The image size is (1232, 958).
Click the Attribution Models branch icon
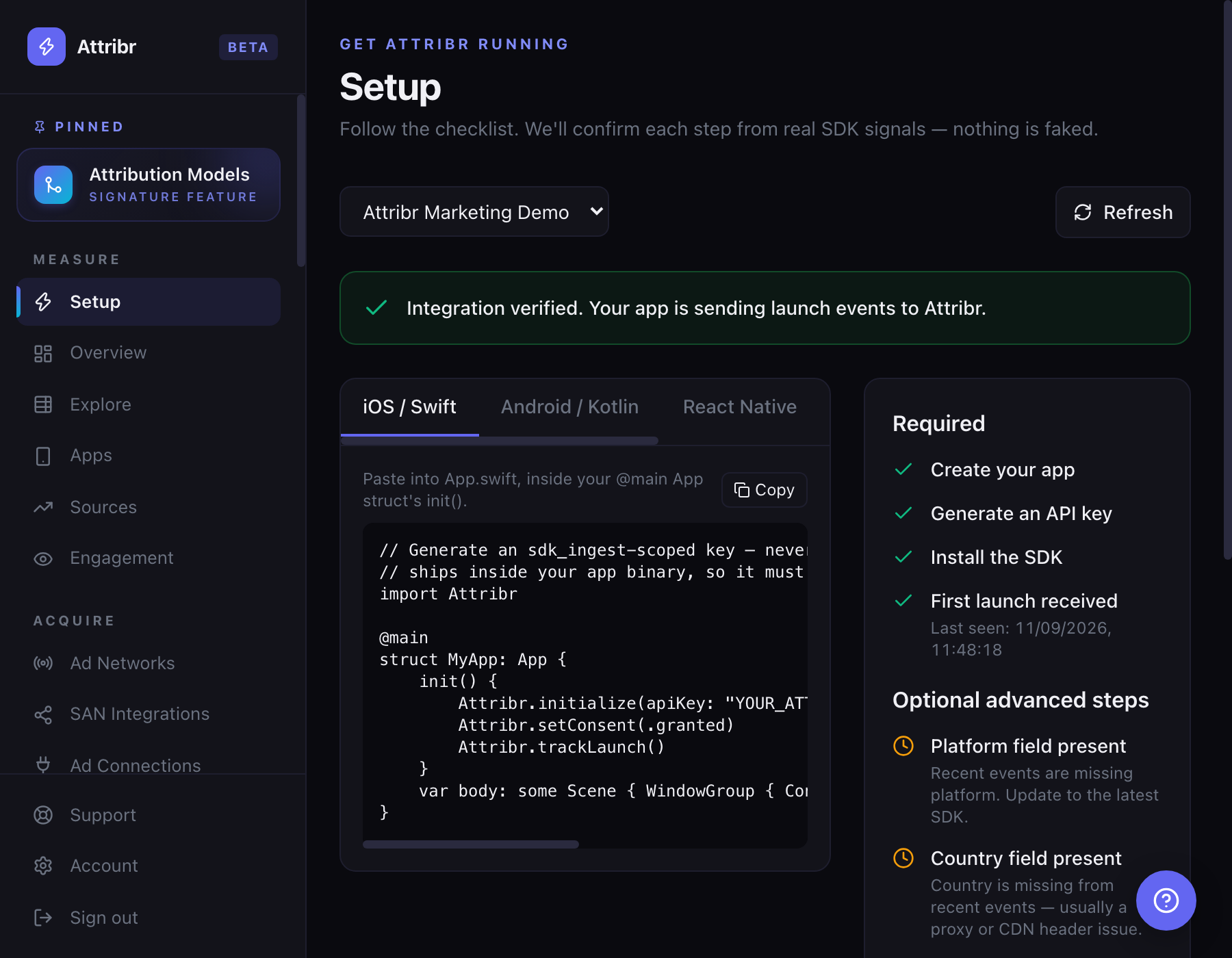tap(53, 185)
